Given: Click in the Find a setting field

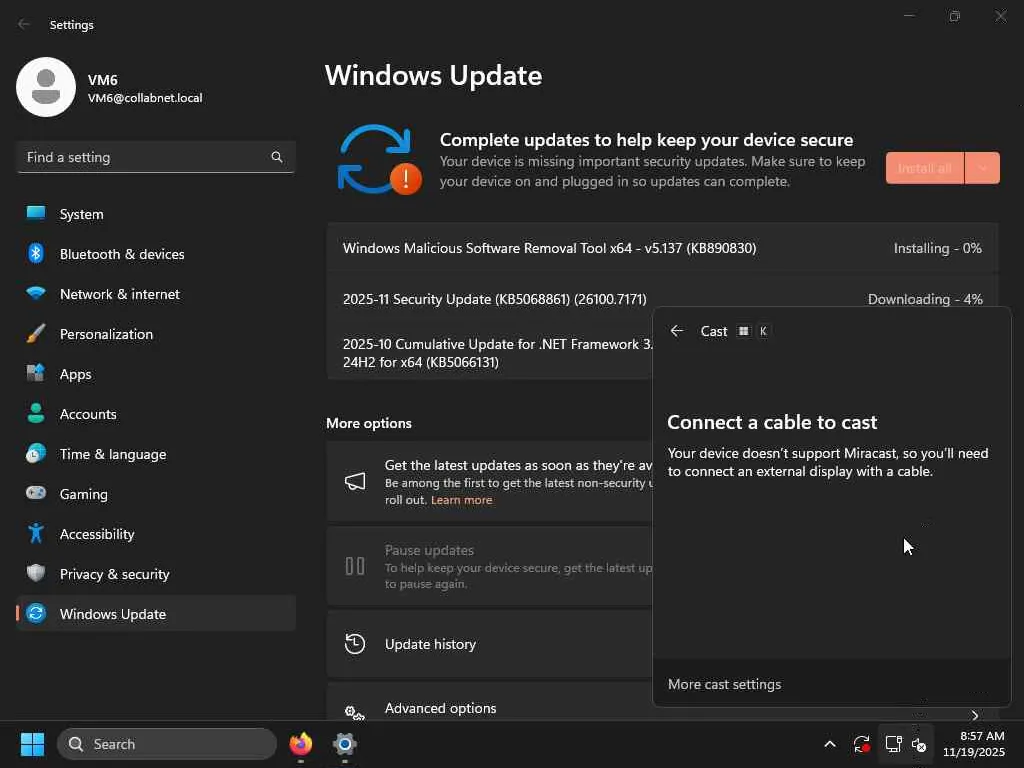Looking at the screenshot, I should tap(155, 157).
